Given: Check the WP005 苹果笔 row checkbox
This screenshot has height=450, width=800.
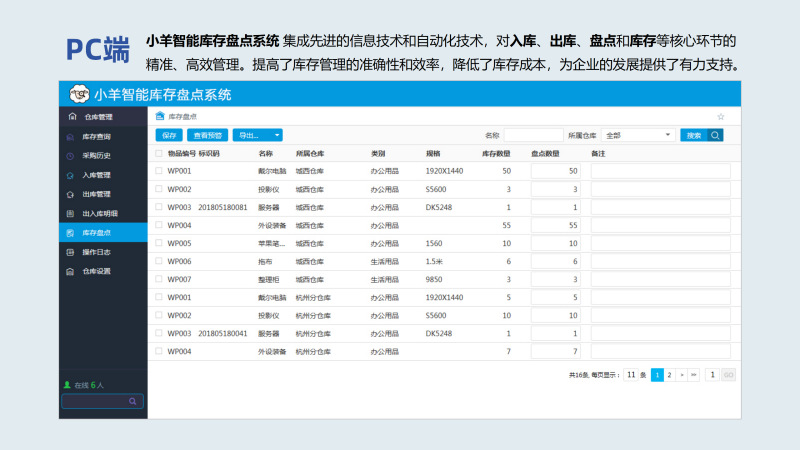Looking at the screenshot, I should coord(159,243).
